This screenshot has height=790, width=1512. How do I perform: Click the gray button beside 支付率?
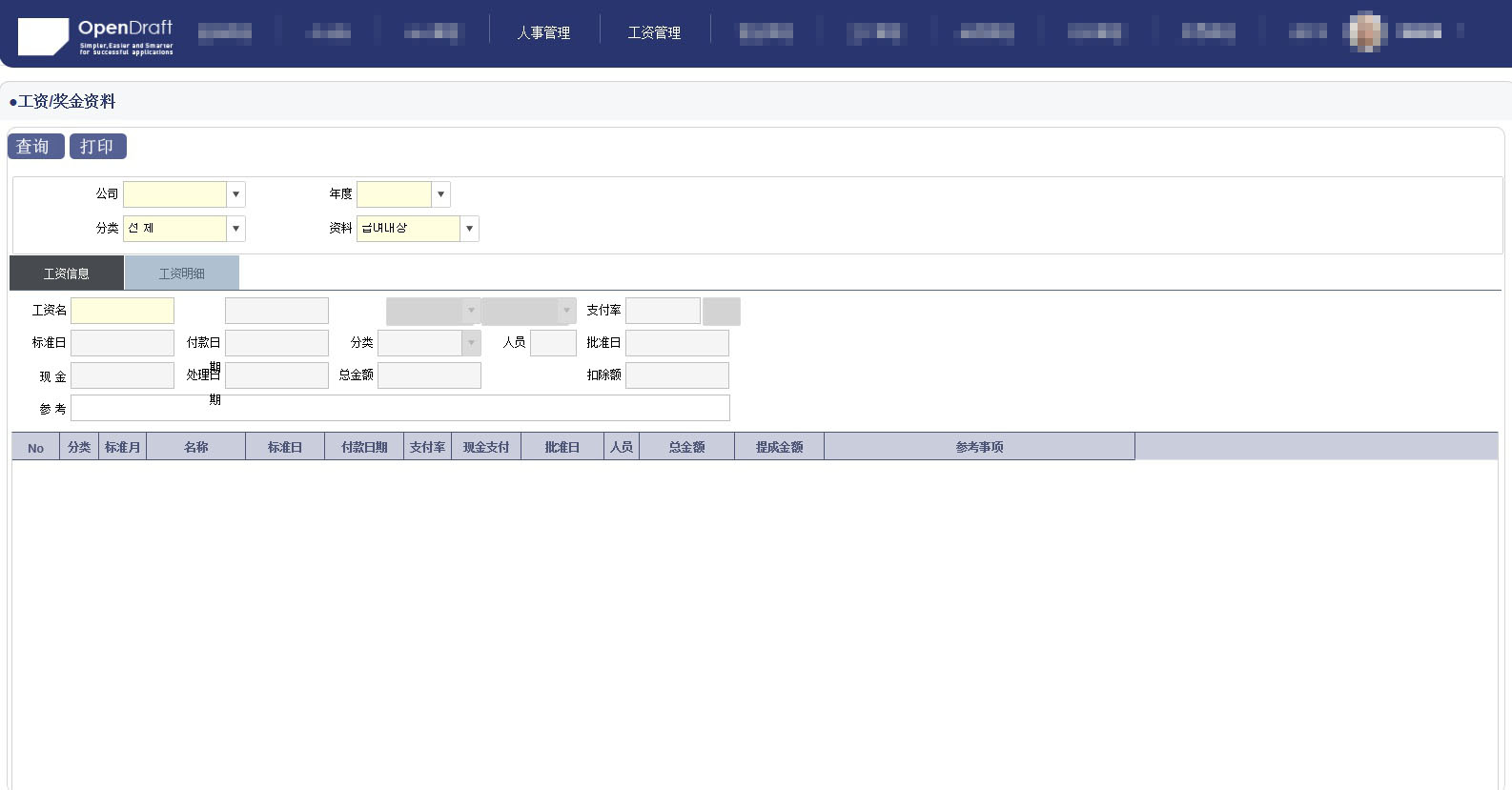click(721, 312)
